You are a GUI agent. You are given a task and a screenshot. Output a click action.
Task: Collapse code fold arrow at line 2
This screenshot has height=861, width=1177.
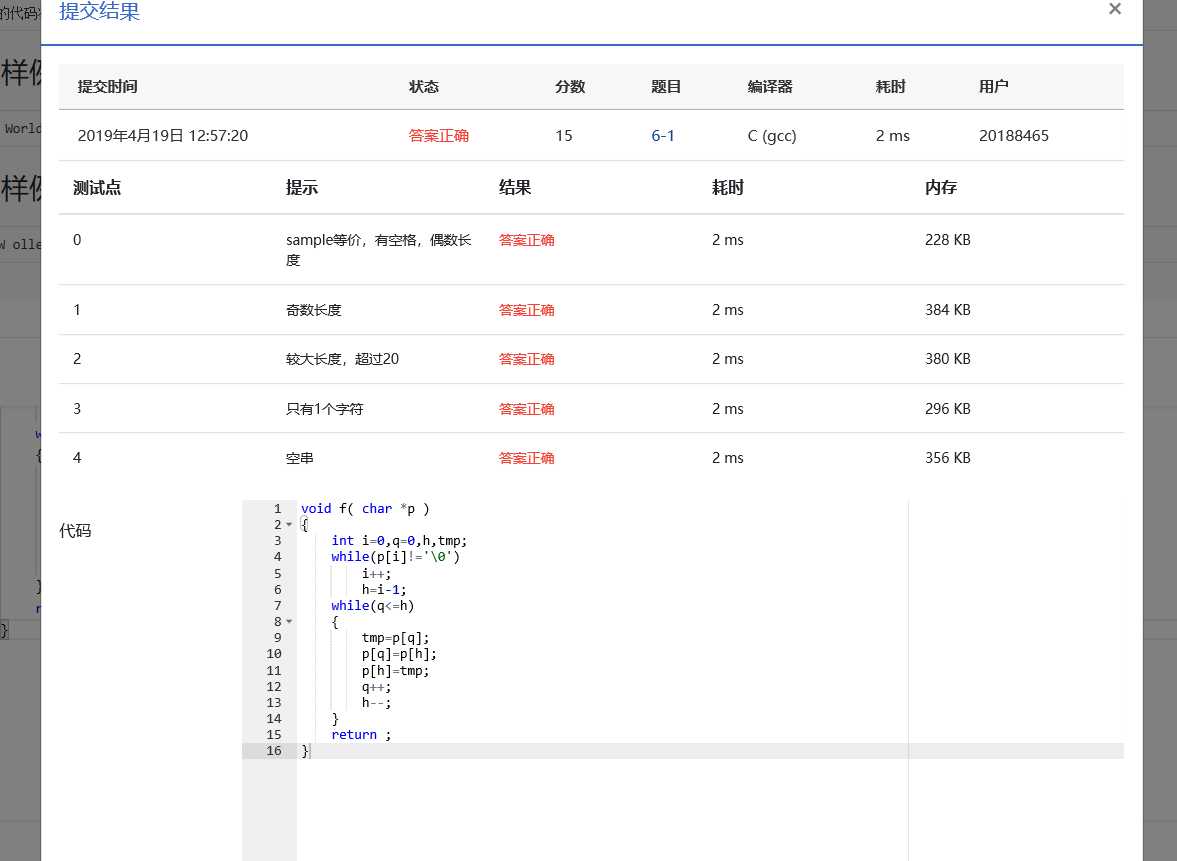click(289, 525)
